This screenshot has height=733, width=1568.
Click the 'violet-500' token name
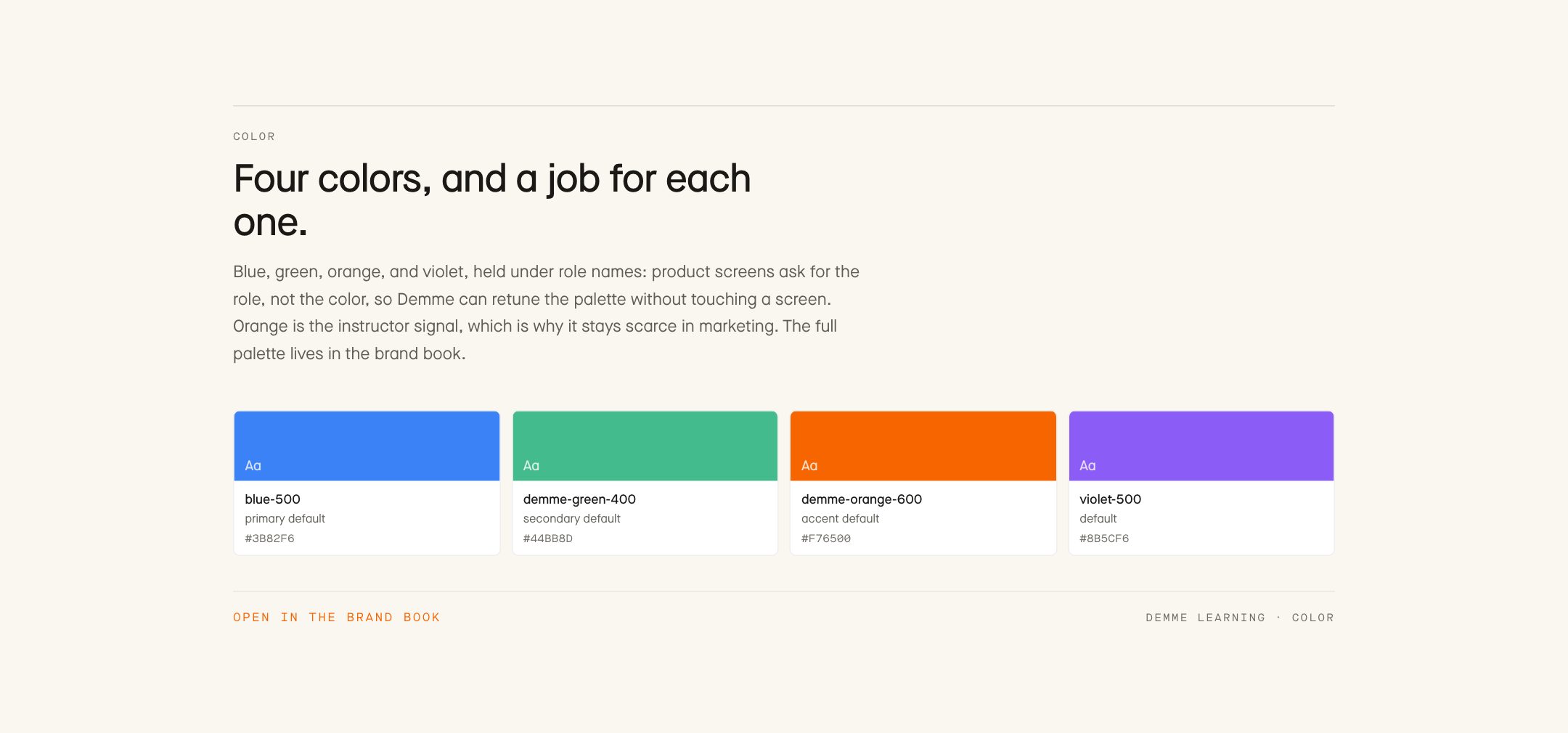point(1110,499)
